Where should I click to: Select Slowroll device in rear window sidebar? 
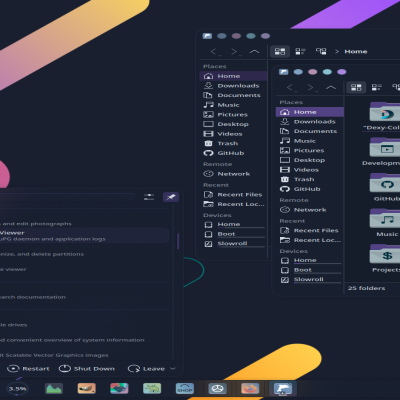(x=233, y=244)
